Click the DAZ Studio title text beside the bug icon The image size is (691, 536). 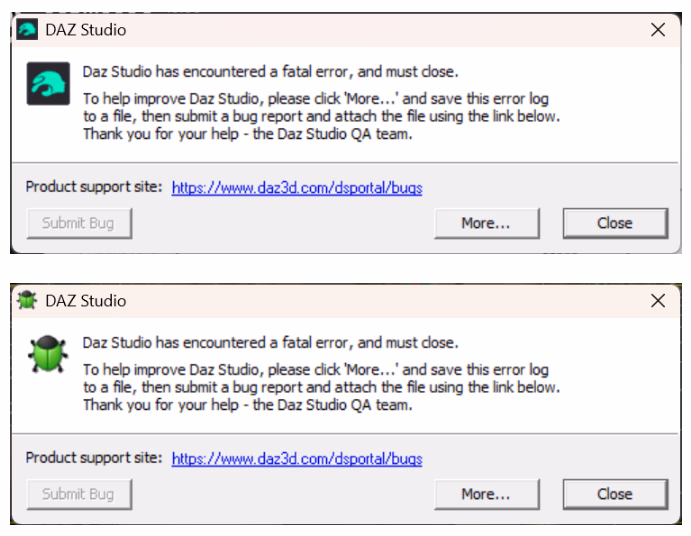click(x=86, y=301)
